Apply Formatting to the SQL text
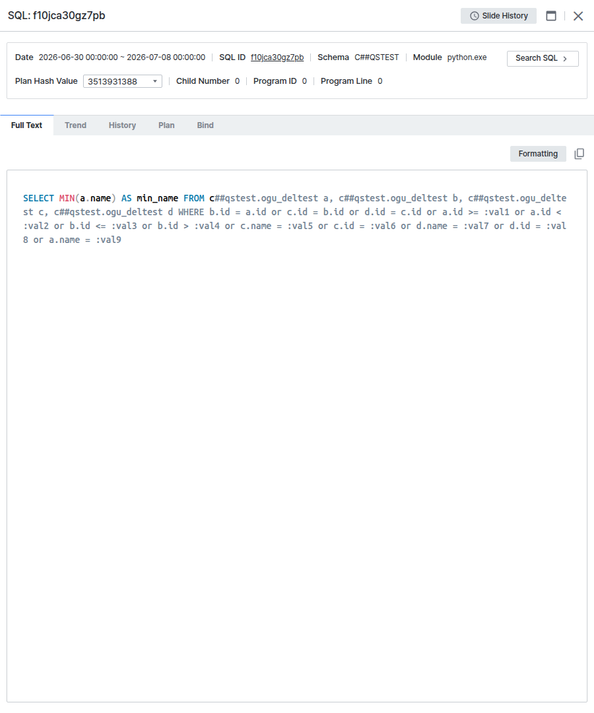594x713 pixels. tap(538, 154)
